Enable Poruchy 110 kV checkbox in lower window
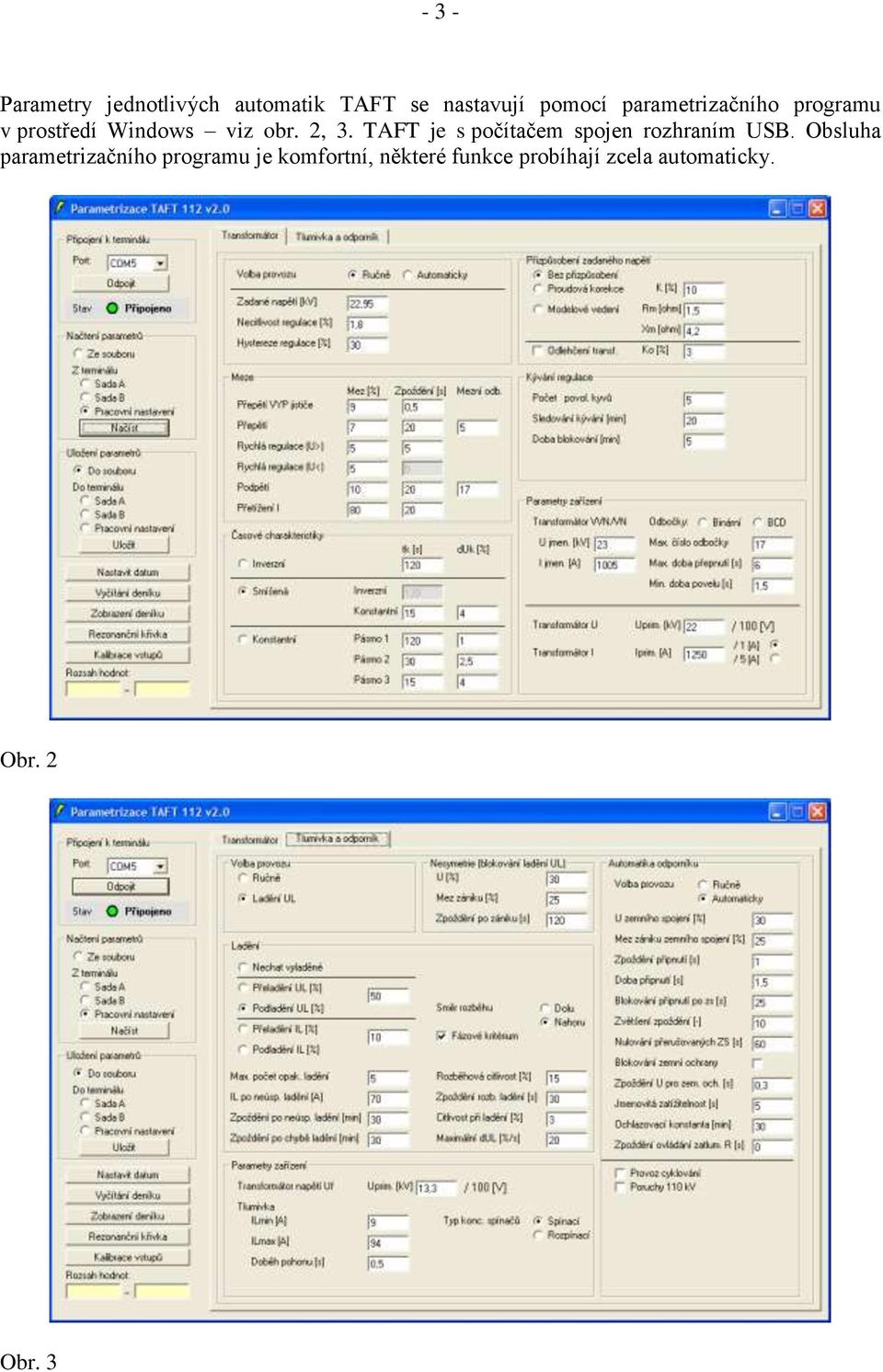Viewport: 883px width, 1372px height. [x=620, y=1187]
